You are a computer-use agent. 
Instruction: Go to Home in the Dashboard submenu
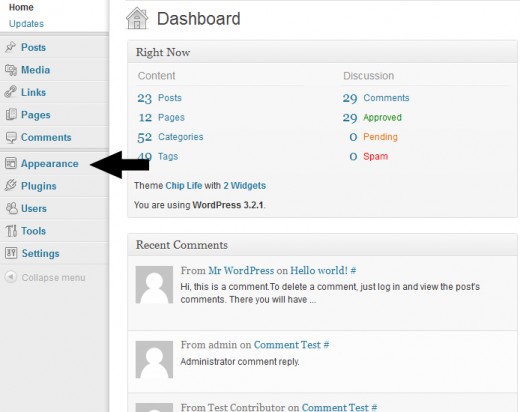pos(21,7)
